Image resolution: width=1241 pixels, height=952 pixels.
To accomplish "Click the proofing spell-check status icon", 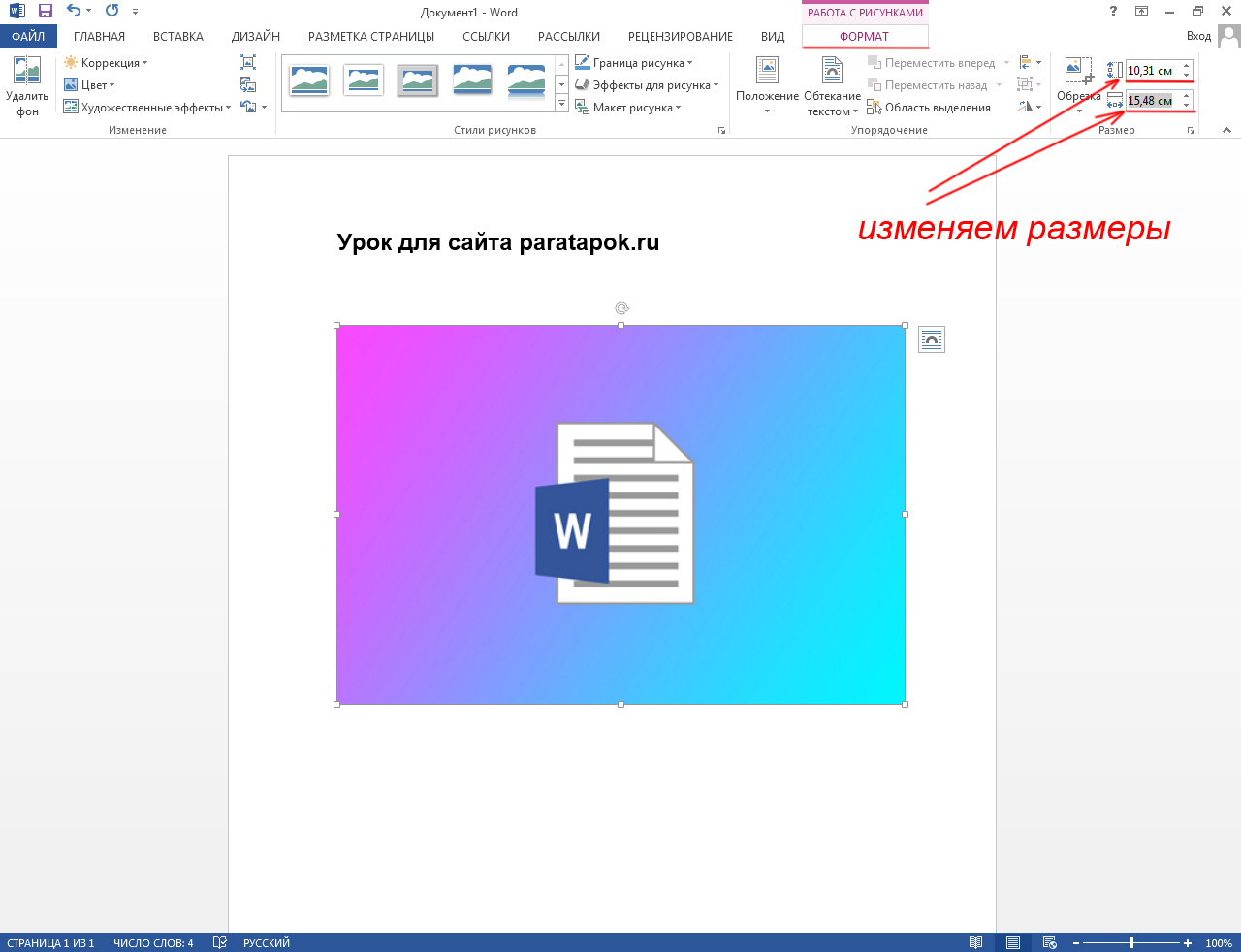I will 220,942.
